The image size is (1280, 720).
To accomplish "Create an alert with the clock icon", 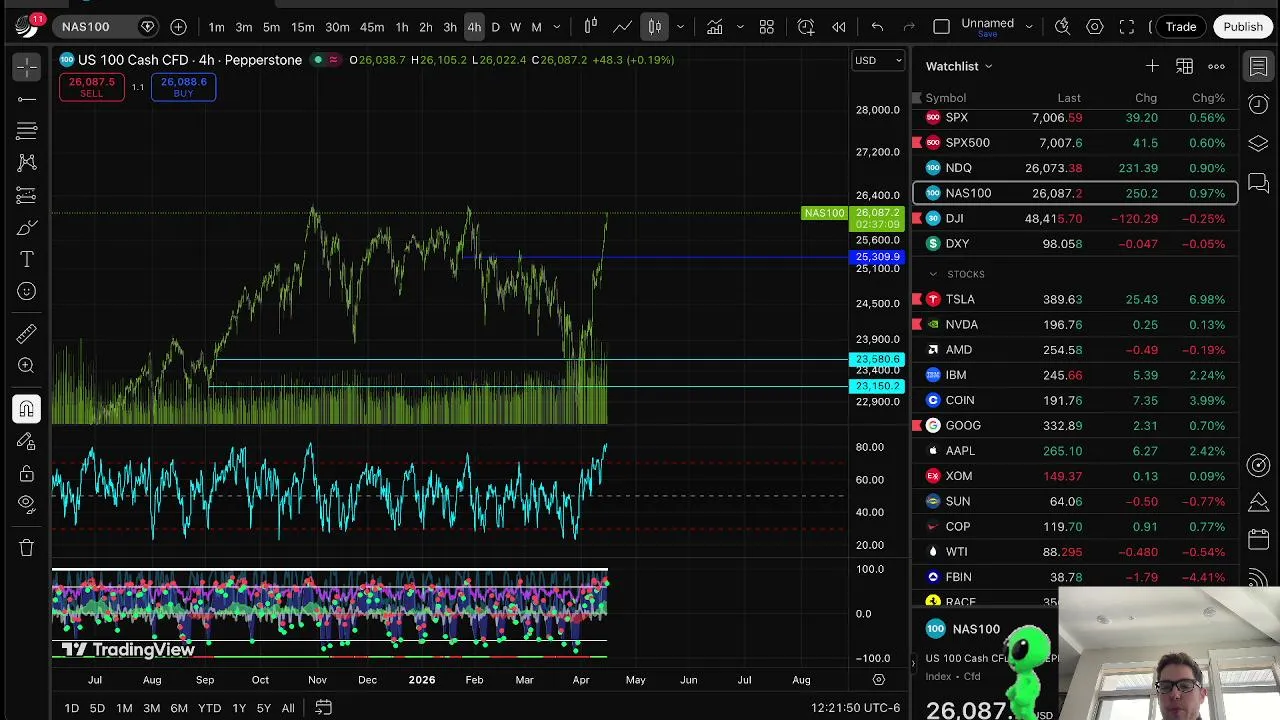I will 806,27.
